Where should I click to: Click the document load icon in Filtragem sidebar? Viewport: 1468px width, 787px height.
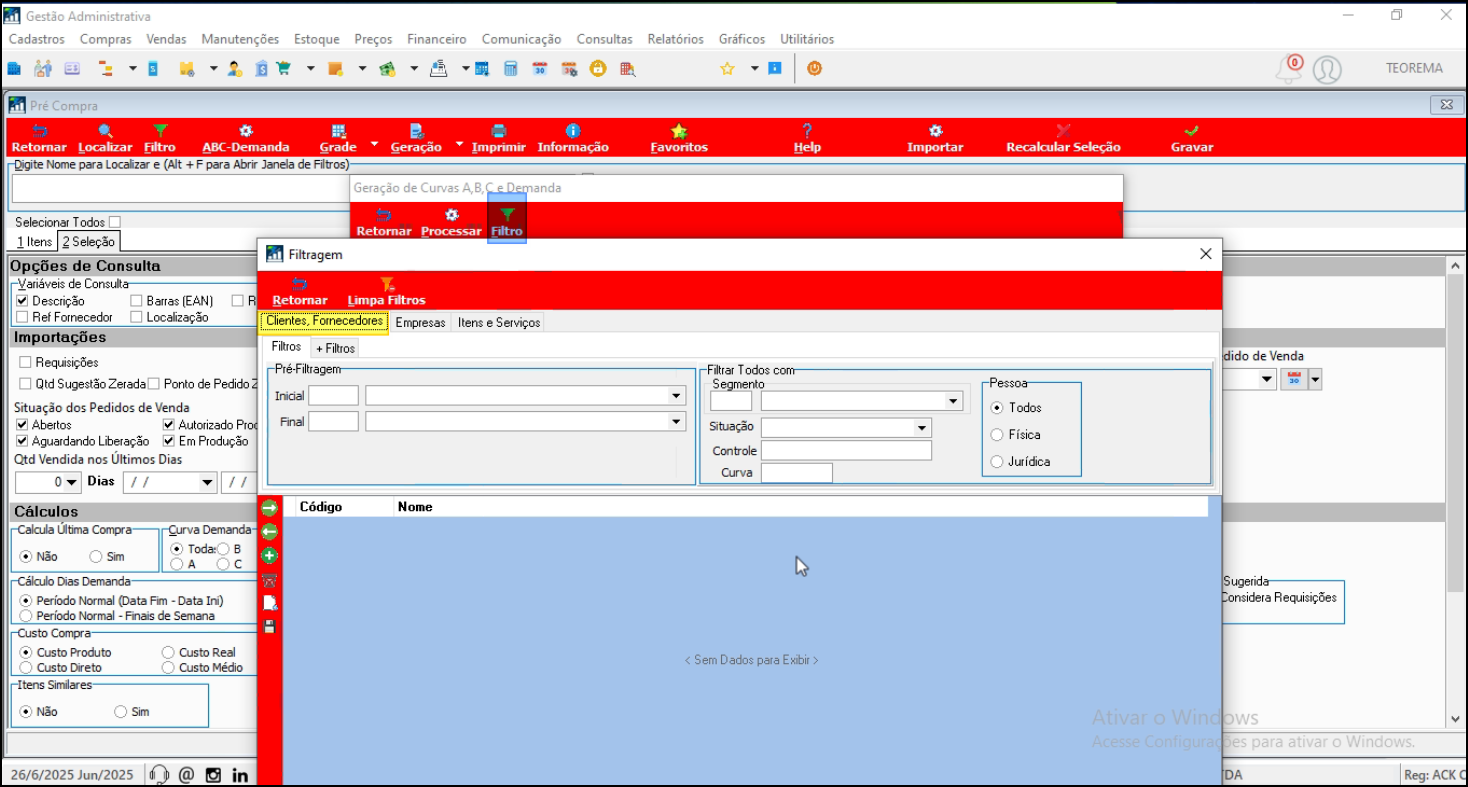[x=269, y=603]
